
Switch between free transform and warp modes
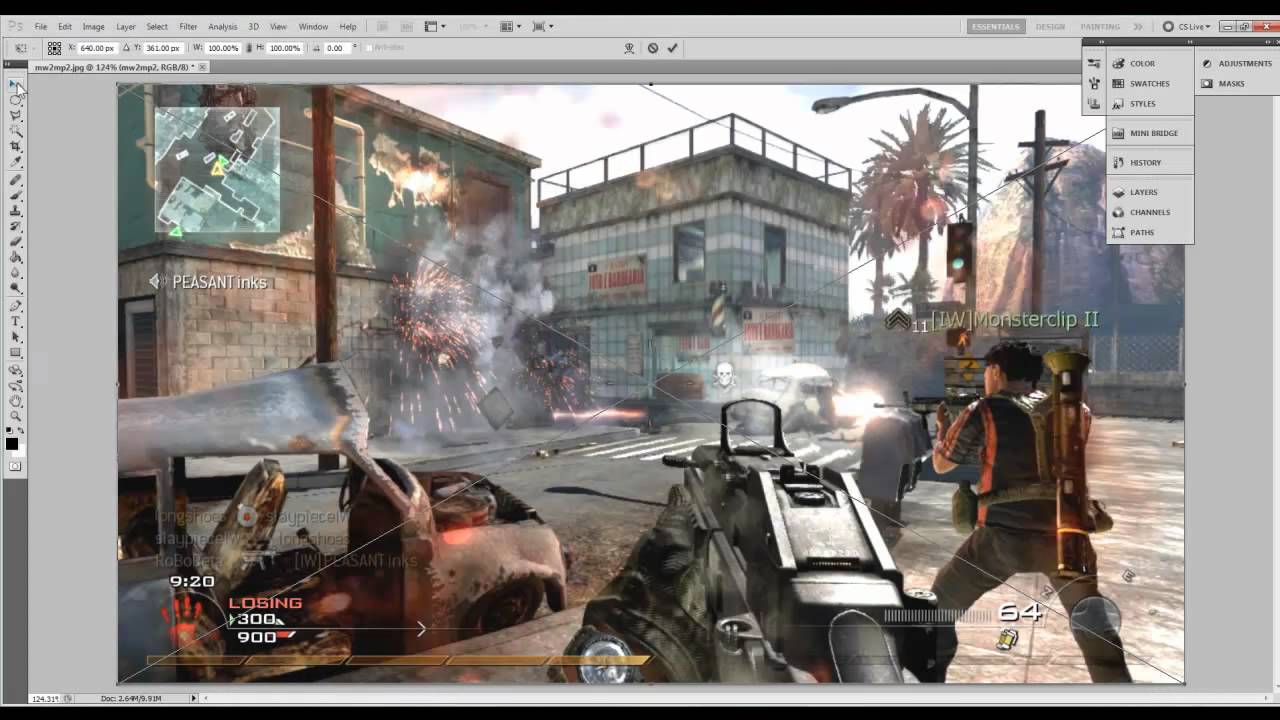point(629,48)
